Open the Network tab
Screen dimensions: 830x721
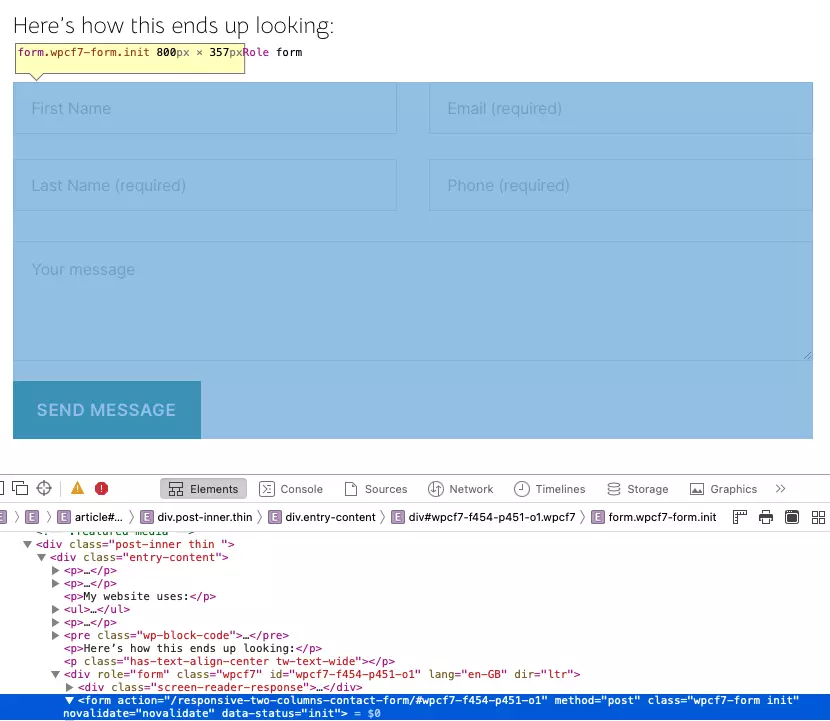coord(460,489)
